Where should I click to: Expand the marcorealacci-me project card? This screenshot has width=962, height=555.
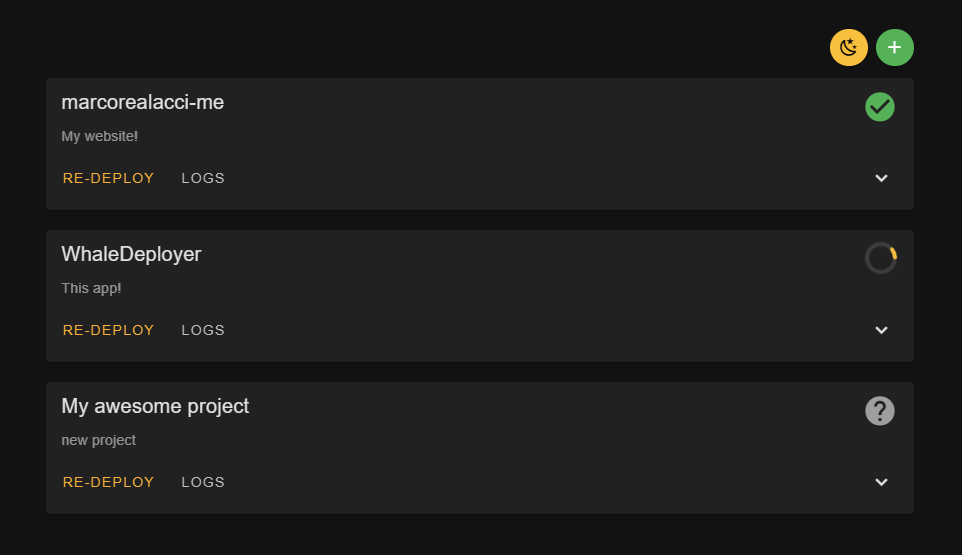click(881, 178)
